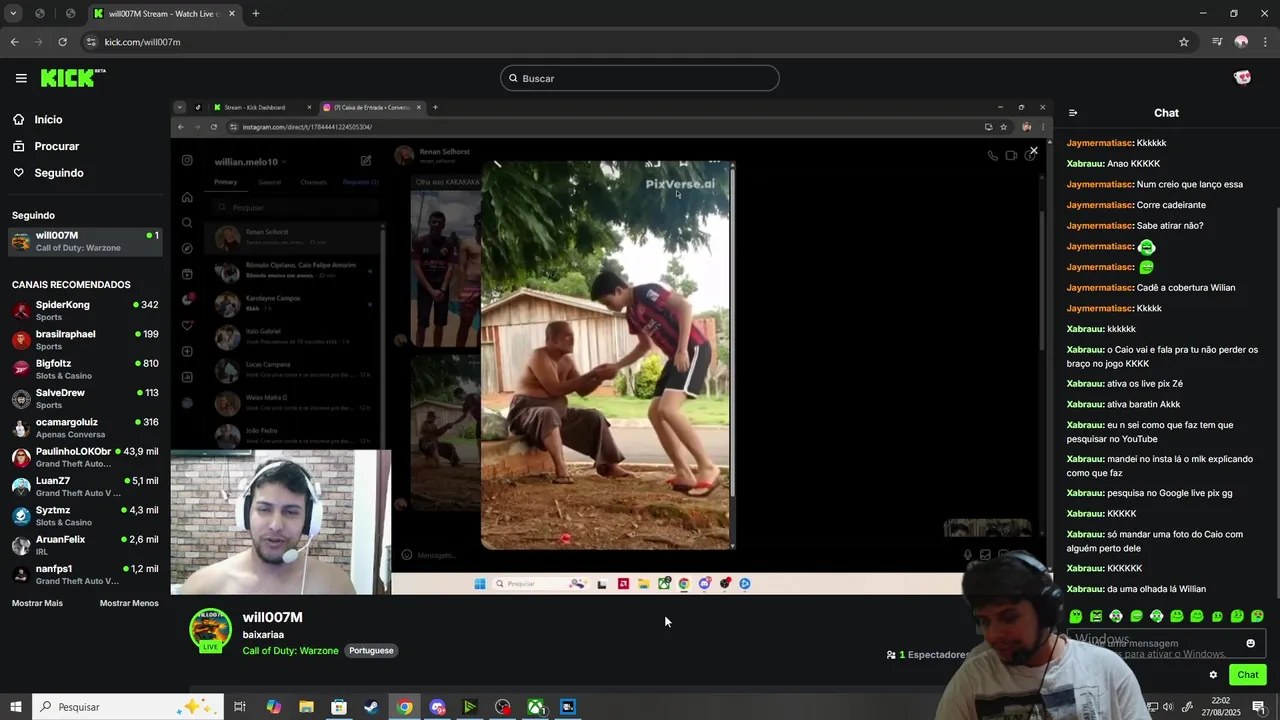Bookmark this page with the star icon

tap(1184, 42)
